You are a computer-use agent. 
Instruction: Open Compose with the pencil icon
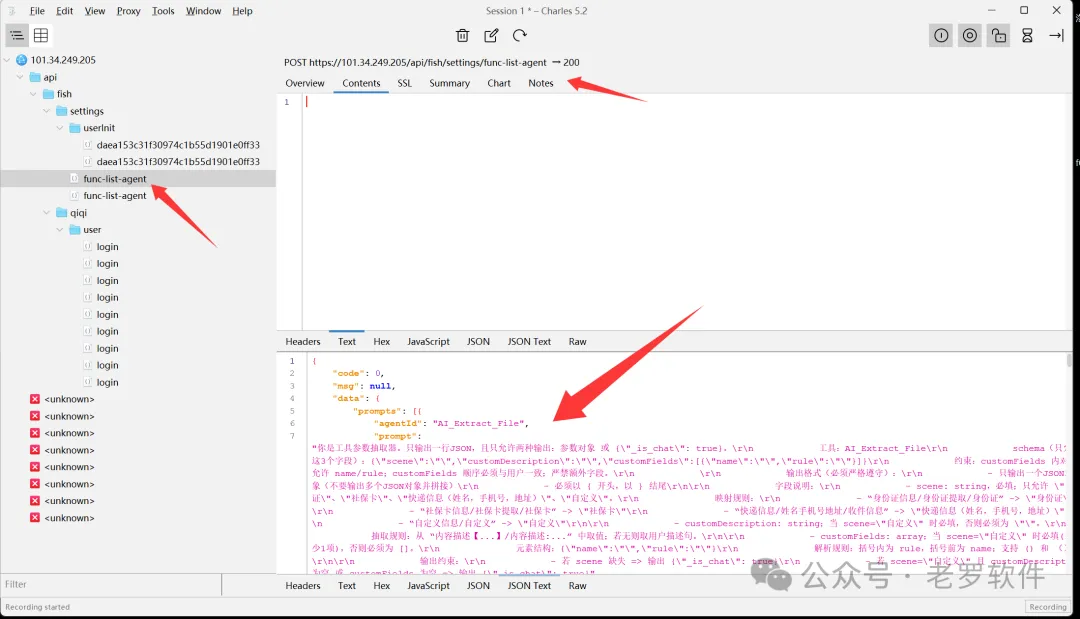(x=491, y=35)
